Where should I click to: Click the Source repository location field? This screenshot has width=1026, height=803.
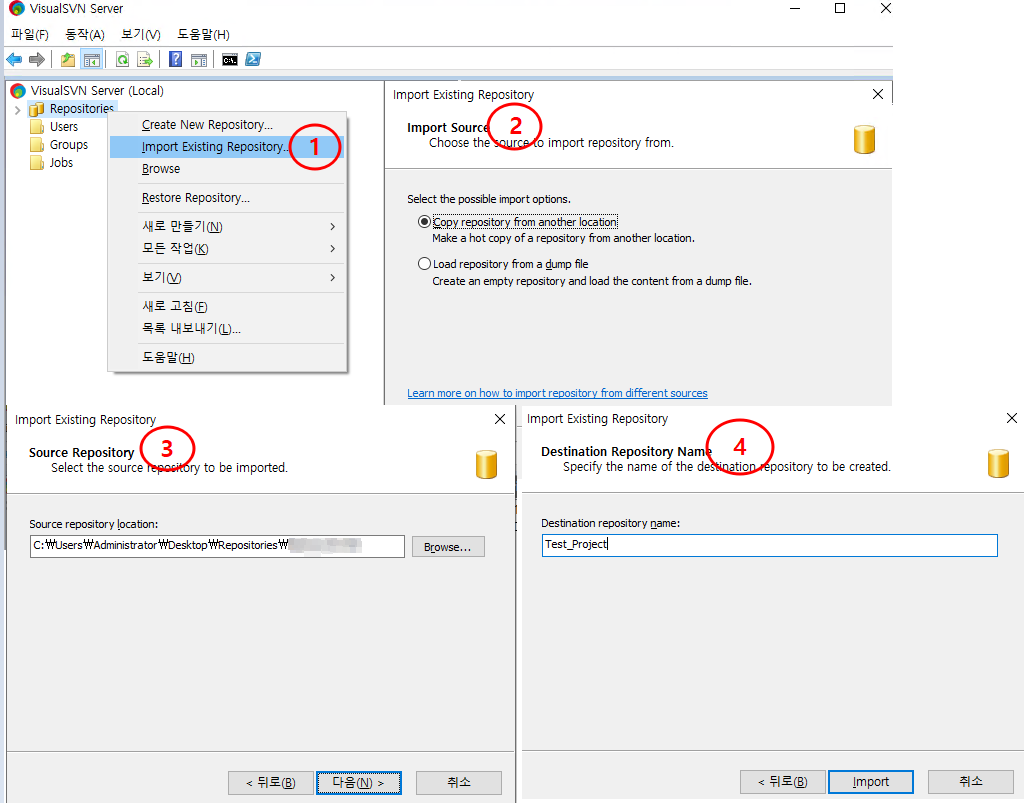217,546
